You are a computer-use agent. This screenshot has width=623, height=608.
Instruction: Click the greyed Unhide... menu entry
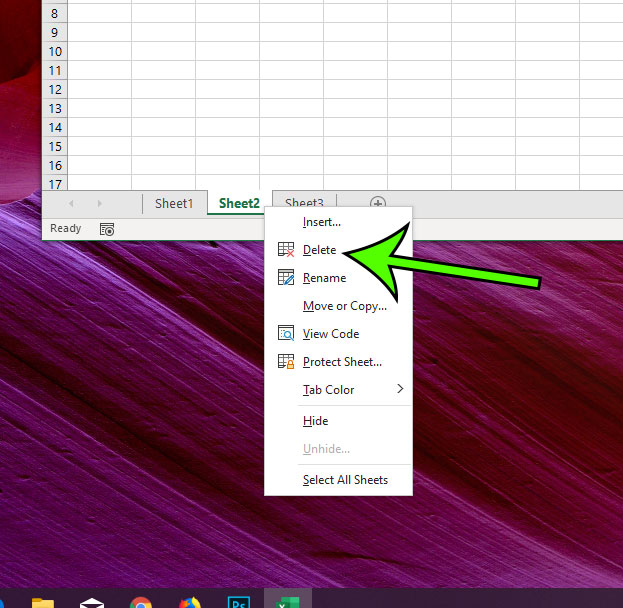click(338, 449)
